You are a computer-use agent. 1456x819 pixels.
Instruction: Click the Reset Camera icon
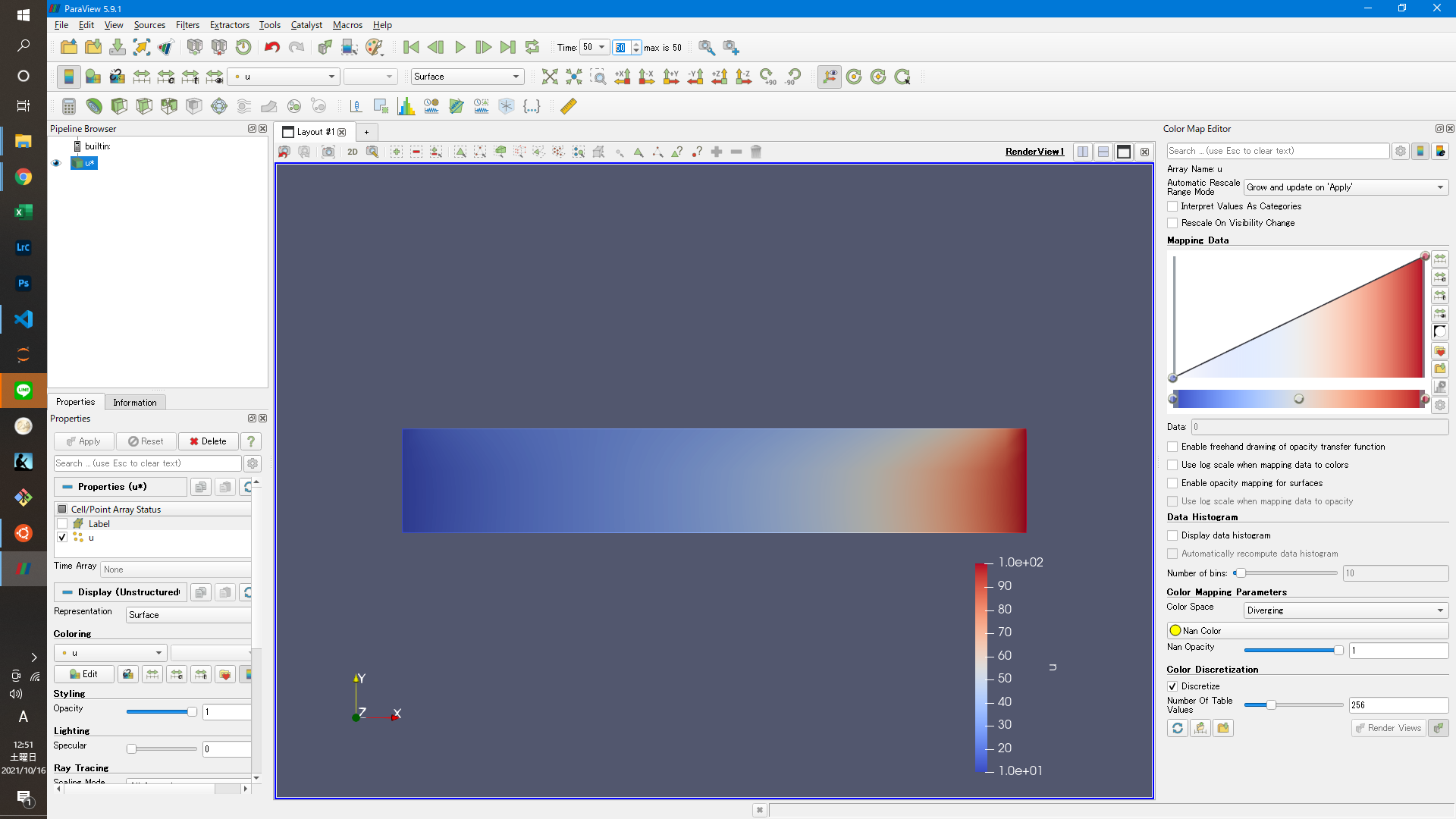coord(550,77)
